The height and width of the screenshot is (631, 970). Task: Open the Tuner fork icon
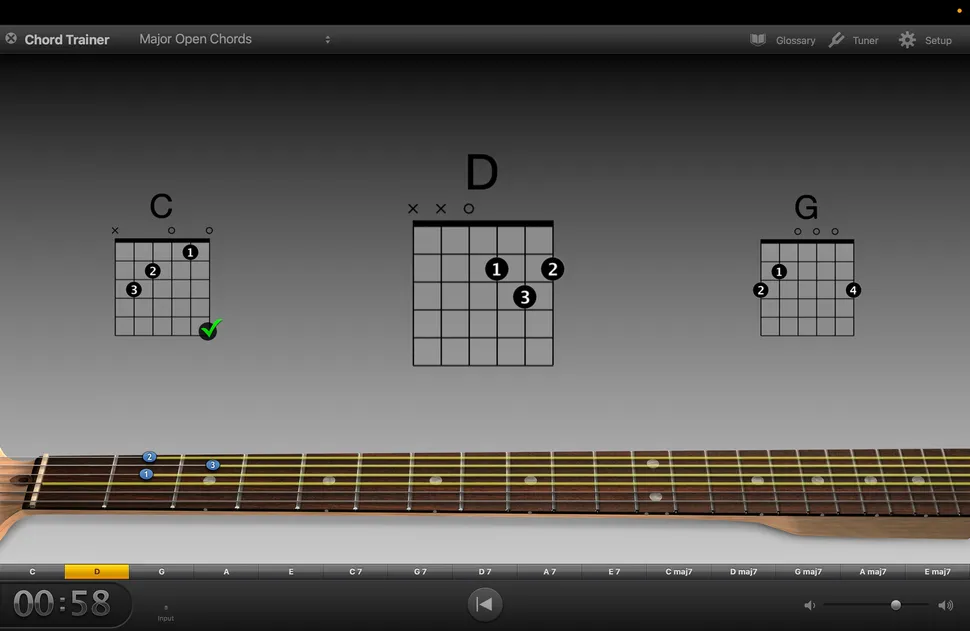coord(837,40)
